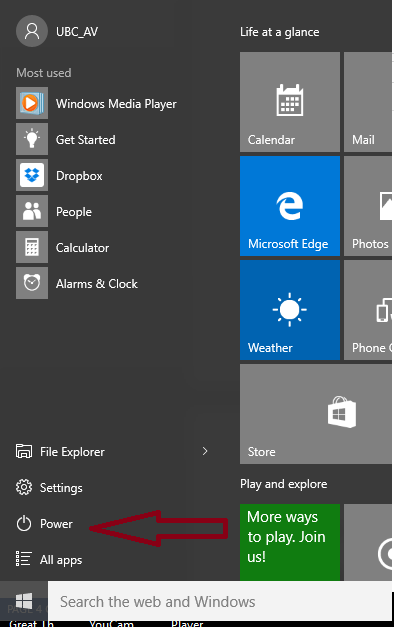394x627 pixels.
Task: Expand File Explorer jump list chevron
Action: coord(205,451)
